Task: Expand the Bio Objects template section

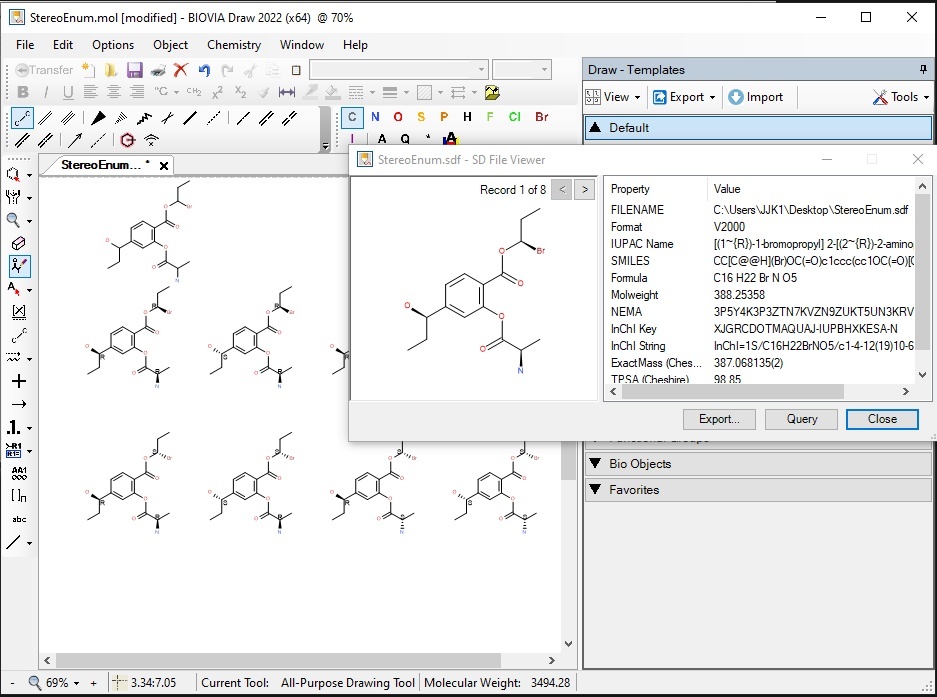Action: pyautogui.click(x=640, y=464)
